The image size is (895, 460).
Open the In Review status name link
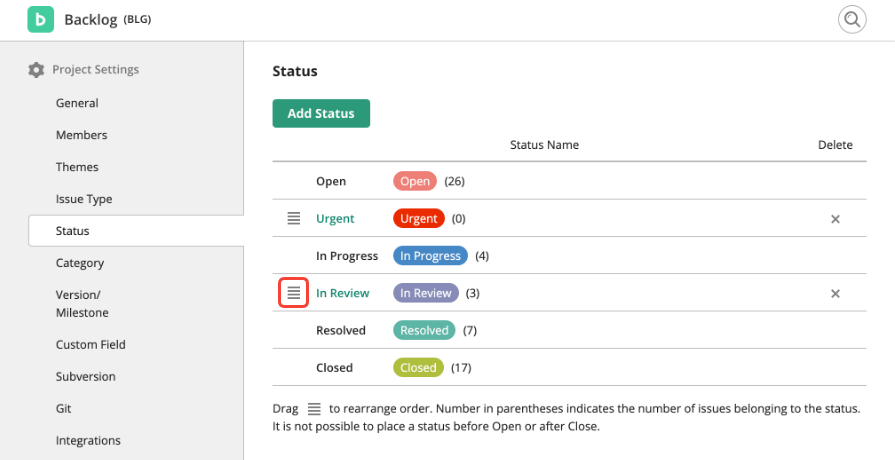[x=342, y=293]
